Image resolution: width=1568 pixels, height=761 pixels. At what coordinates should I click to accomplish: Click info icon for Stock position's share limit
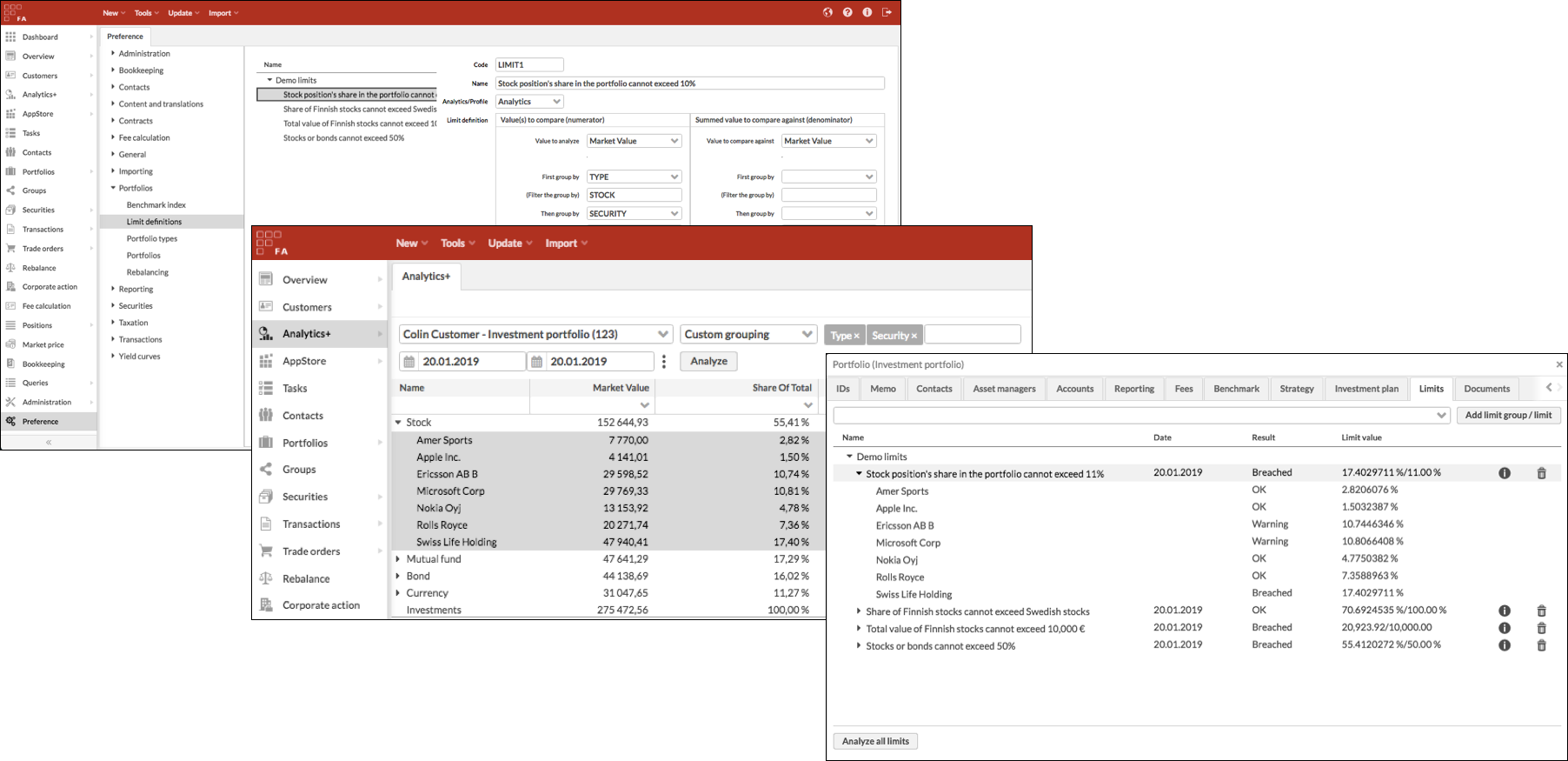pyautogui.click(x=1505, y=473)
